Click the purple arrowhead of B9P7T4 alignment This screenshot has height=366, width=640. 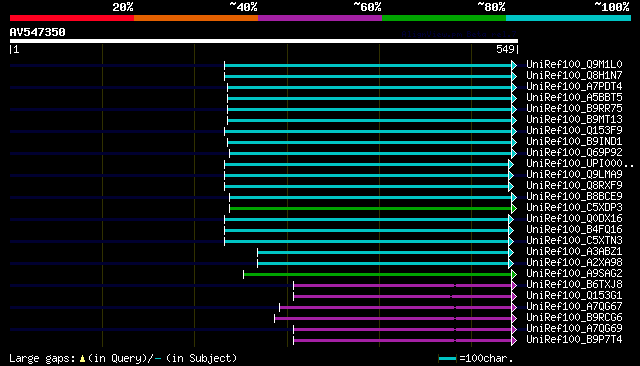(x=514, y=341)
